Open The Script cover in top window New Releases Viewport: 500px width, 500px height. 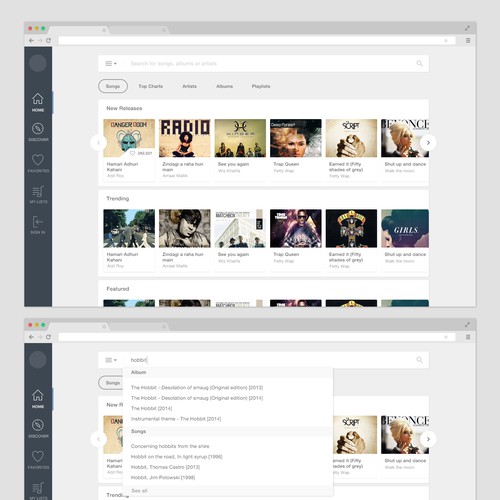(x=351, y=138)
